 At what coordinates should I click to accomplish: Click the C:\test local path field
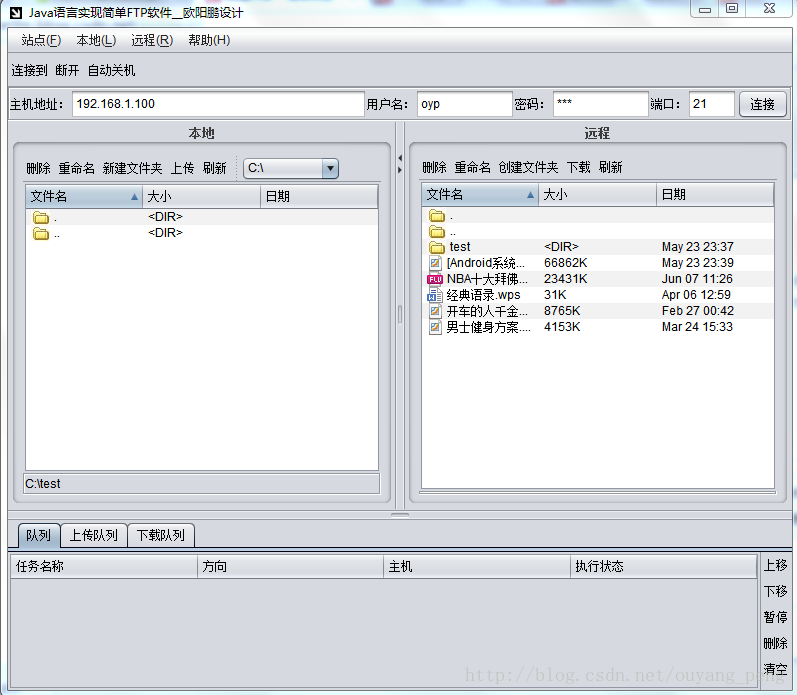pyautogui.click(x=202, y=484)
